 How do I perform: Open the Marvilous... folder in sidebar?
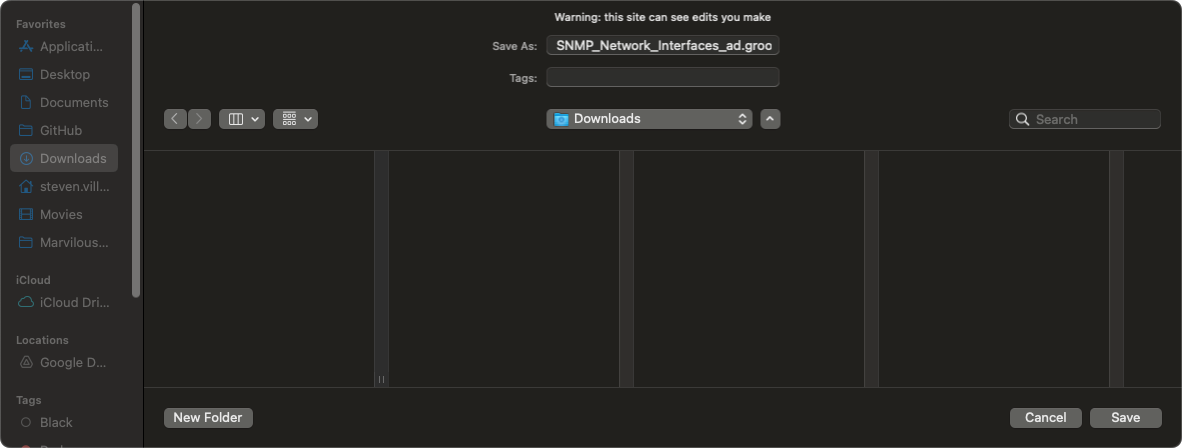click(x=63, y=242)
